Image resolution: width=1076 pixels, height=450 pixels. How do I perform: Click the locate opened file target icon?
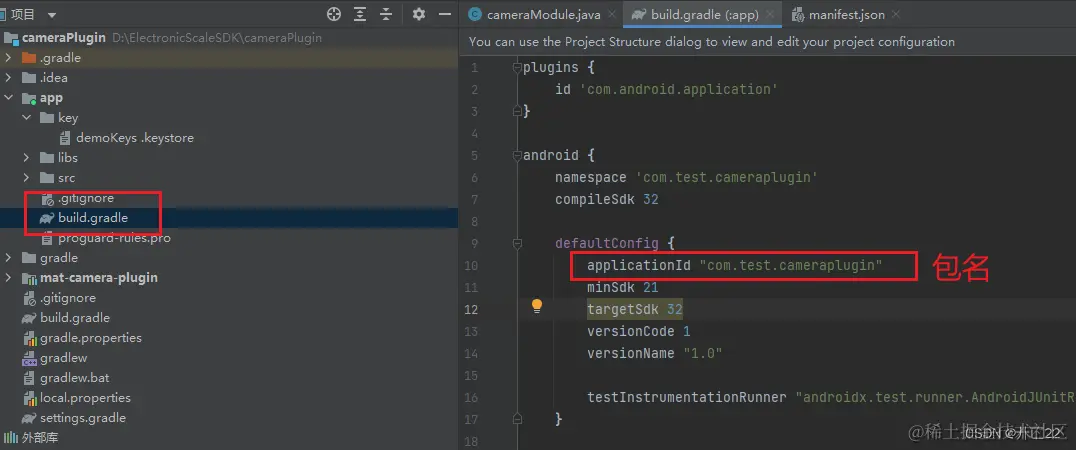pyautogui.click(x=334, y=14)
